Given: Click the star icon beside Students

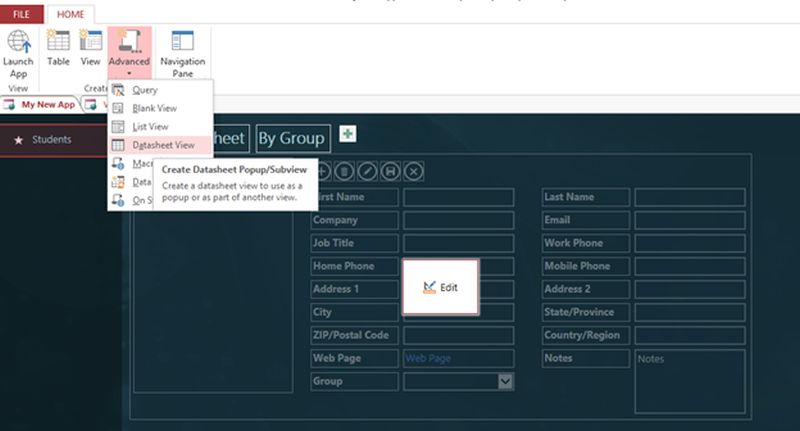Looking at the screenshot, I should point(18,140).
